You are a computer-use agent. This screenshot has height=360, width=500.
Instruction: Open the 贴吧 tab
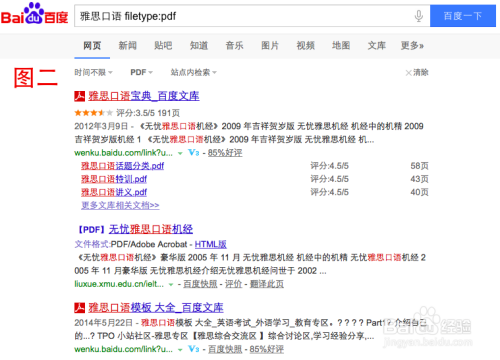click(163, 46)
